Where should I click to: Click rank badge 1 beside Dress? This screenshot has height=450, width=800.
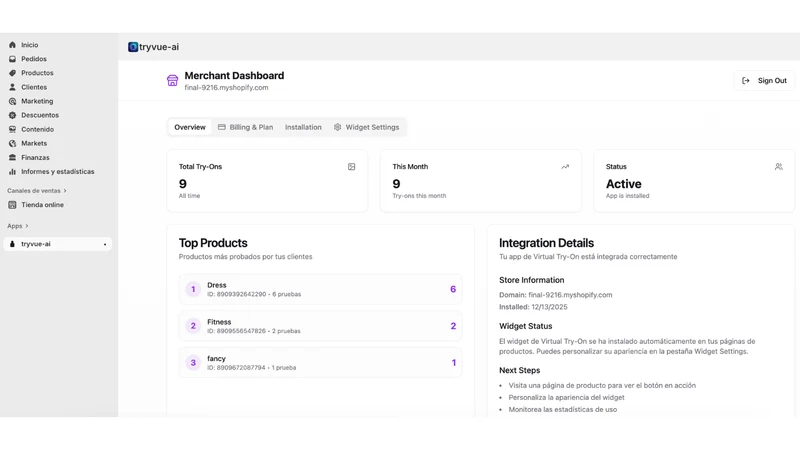193,289
